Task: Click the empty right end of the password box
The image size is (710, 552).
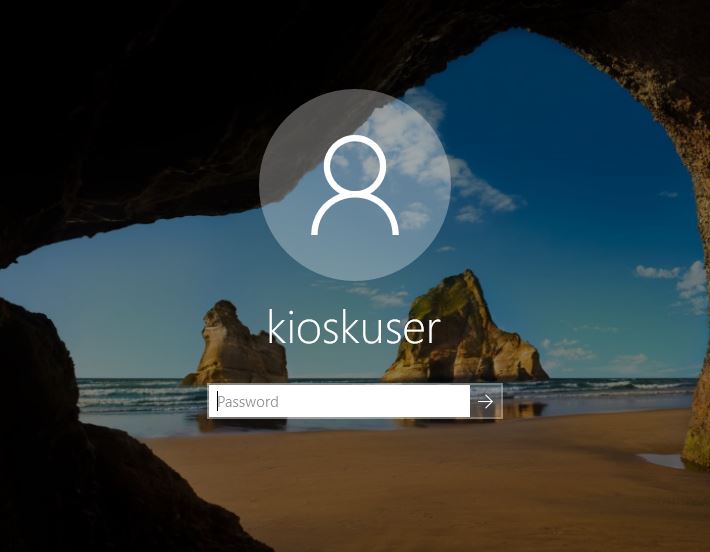Action: [x=440, y=402]
